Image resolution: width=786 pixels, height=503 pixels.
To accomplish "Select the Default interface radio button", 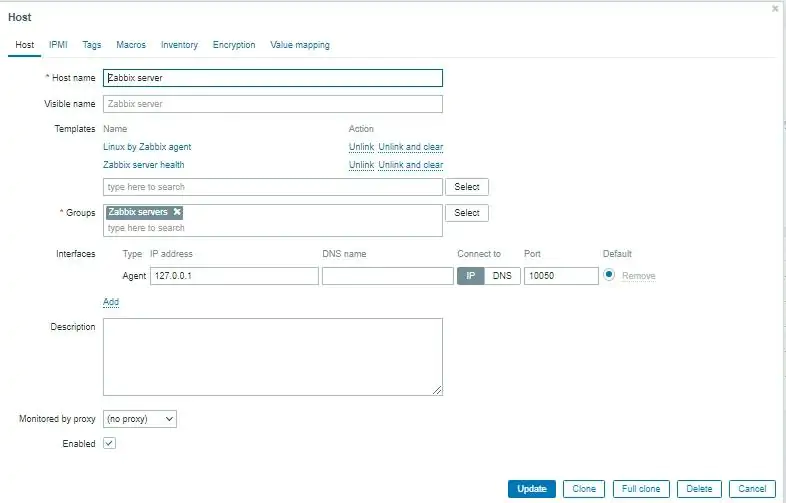I will [609, 275].
